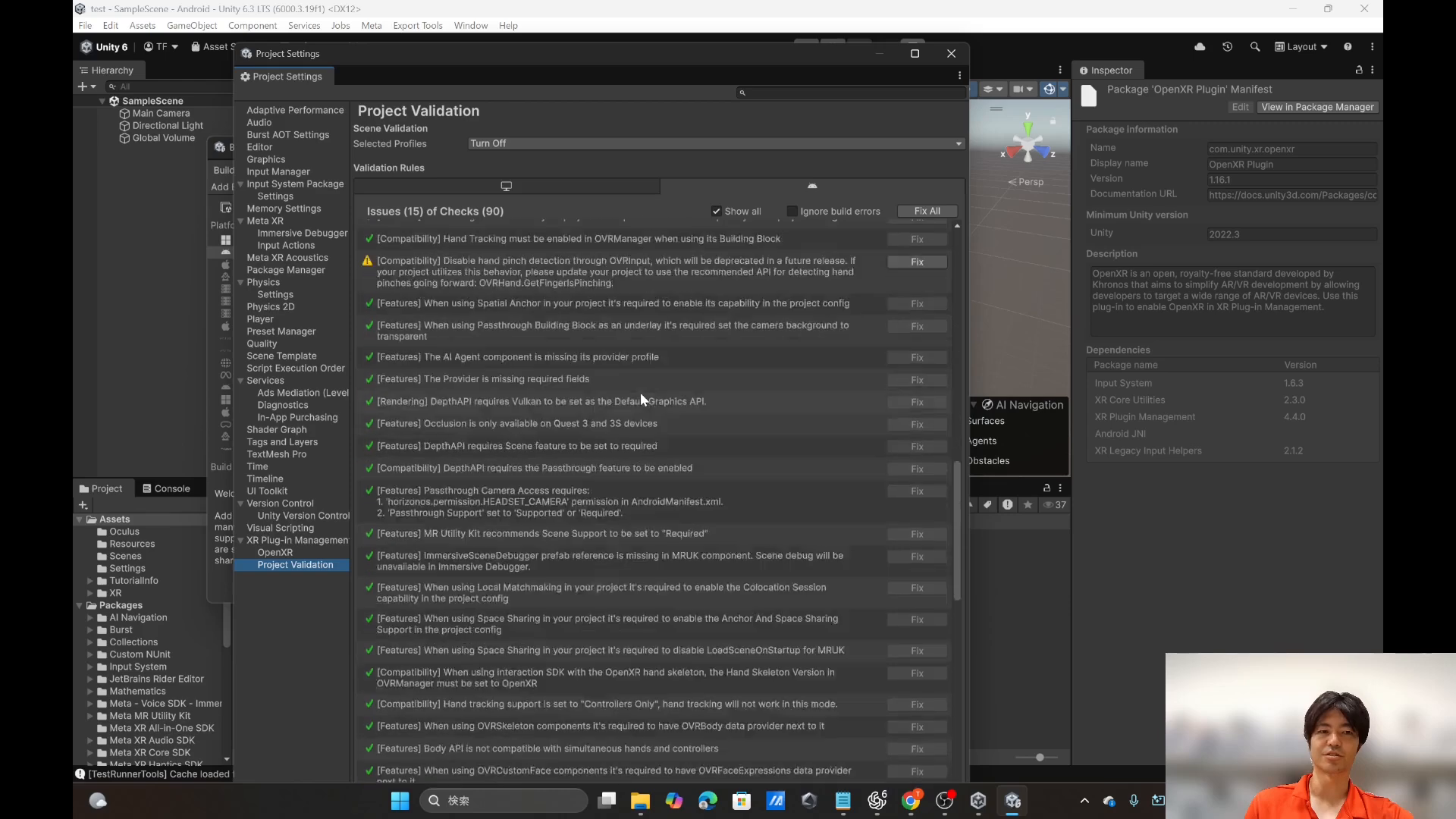Open the TF account dropdown
Viewport: 1456px width, 819px height.
pos(161,47)
